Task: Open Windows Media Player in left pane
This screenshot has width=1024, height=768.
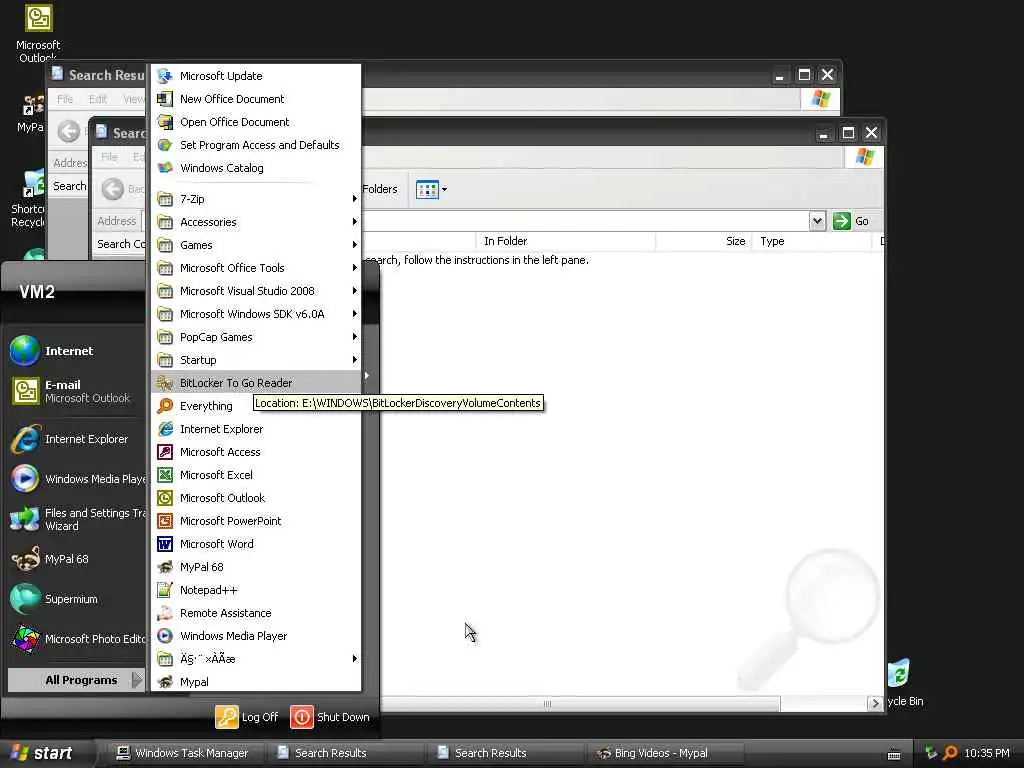Action: click(76, 479)
